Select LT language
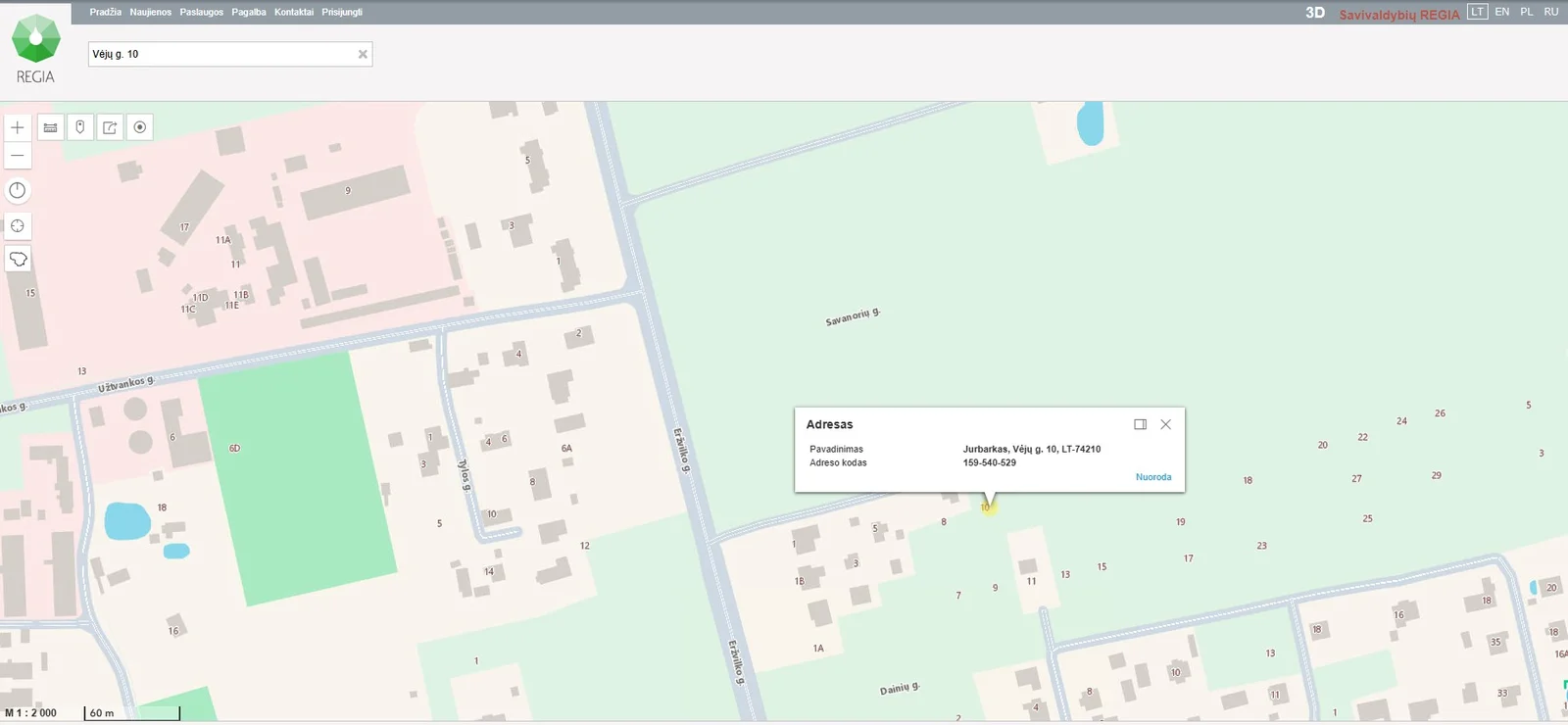This screenshot has height=725, width=1568. click(x=1478, y=12)
